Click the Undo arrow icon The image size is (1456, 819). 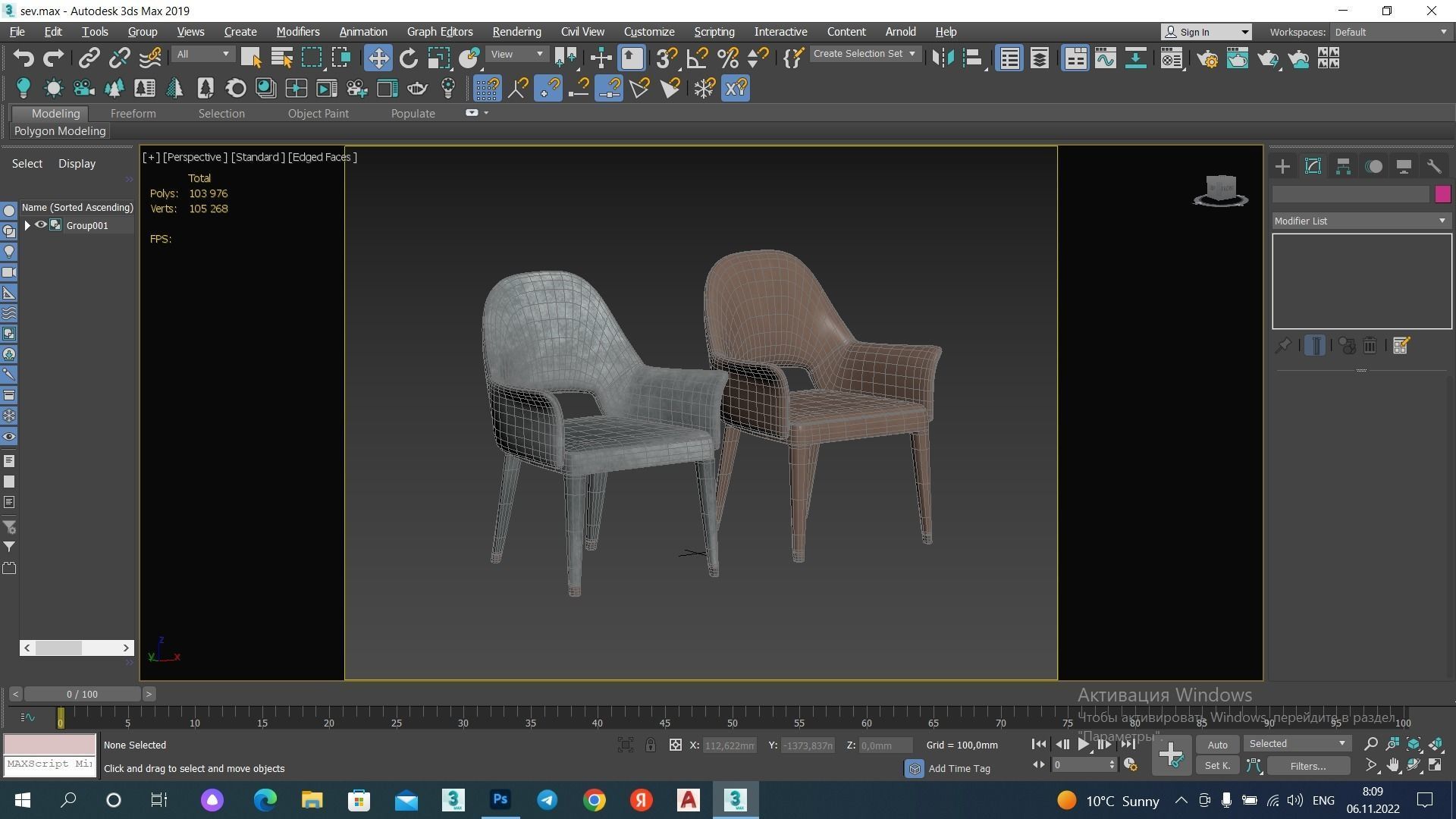coord(24,58)
